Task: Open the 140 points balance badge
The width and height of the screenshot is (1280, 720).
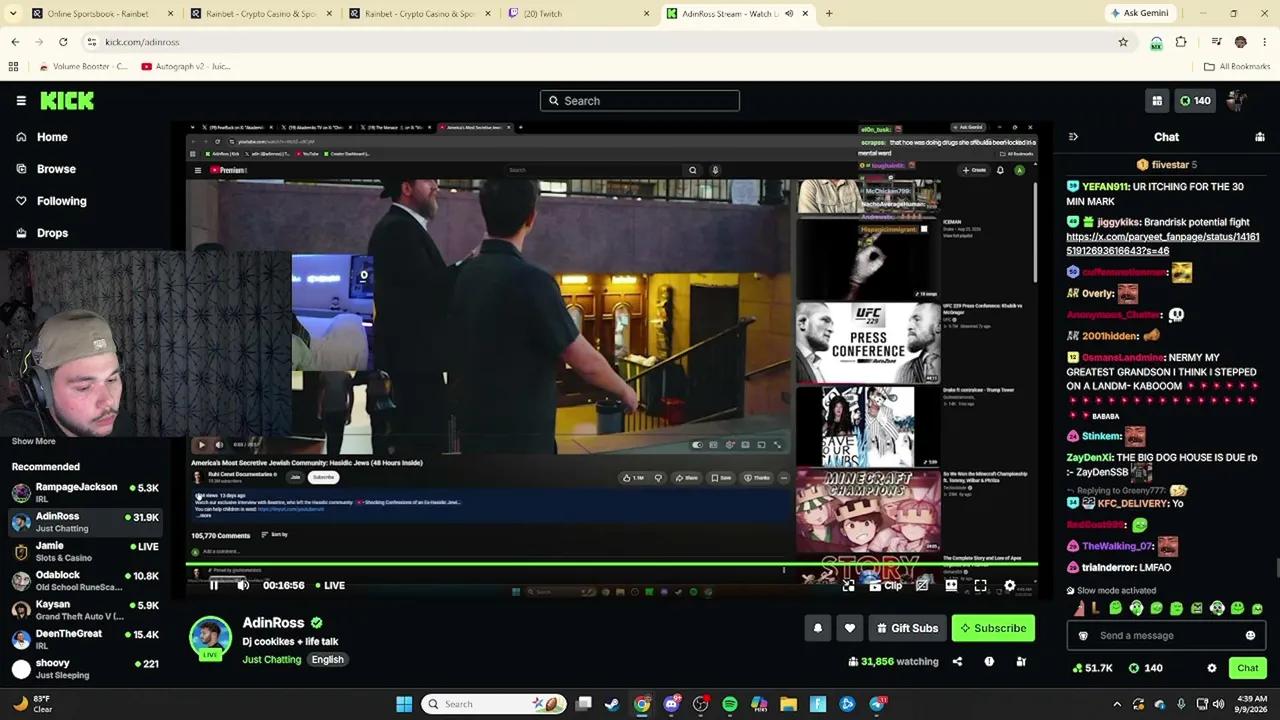Action: [x=1195, y=101]
